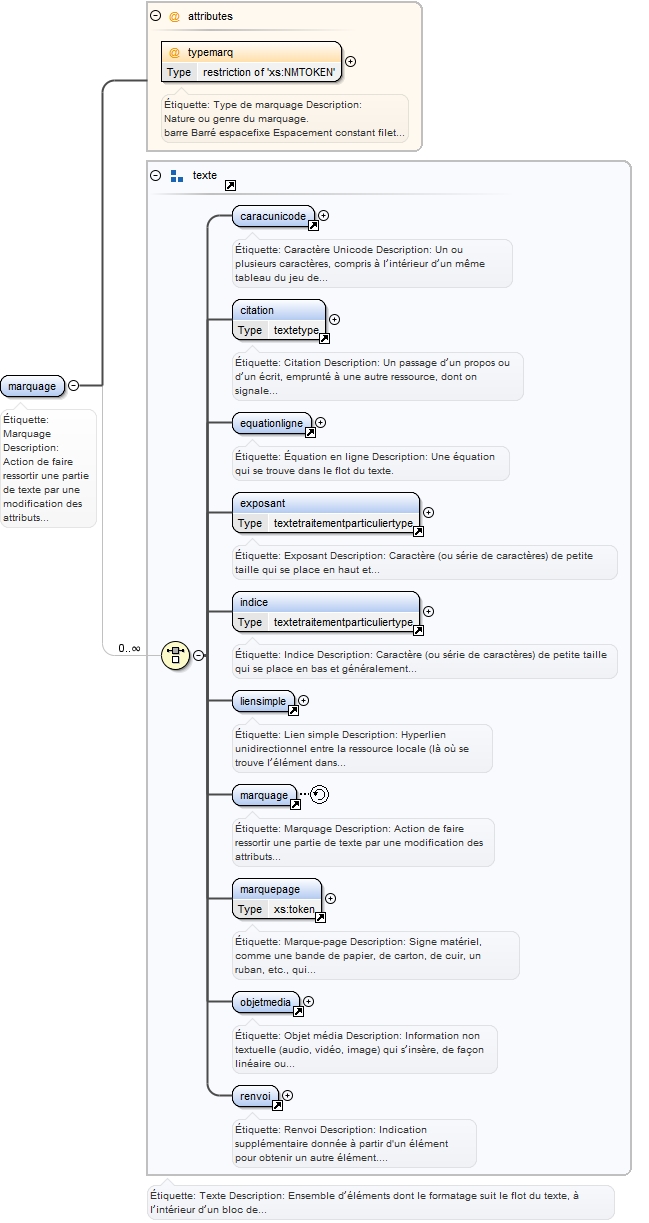Viewport: 649px width, 1223px height.
Task: Select the nested marquage element box
Action: tap(264, 796)
